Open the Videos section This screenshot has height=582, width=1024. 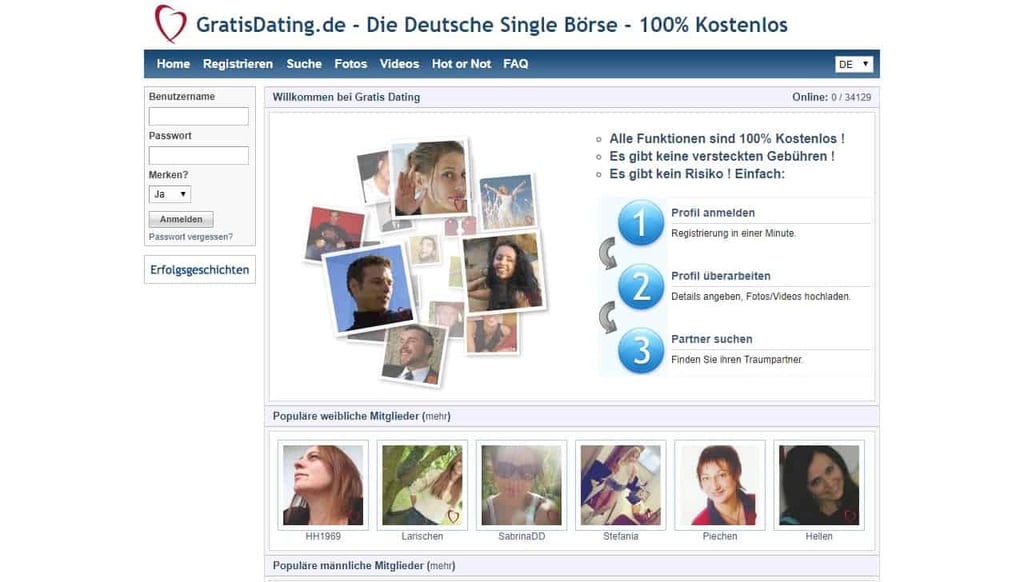pyautogui.click(x=399, y=64)
